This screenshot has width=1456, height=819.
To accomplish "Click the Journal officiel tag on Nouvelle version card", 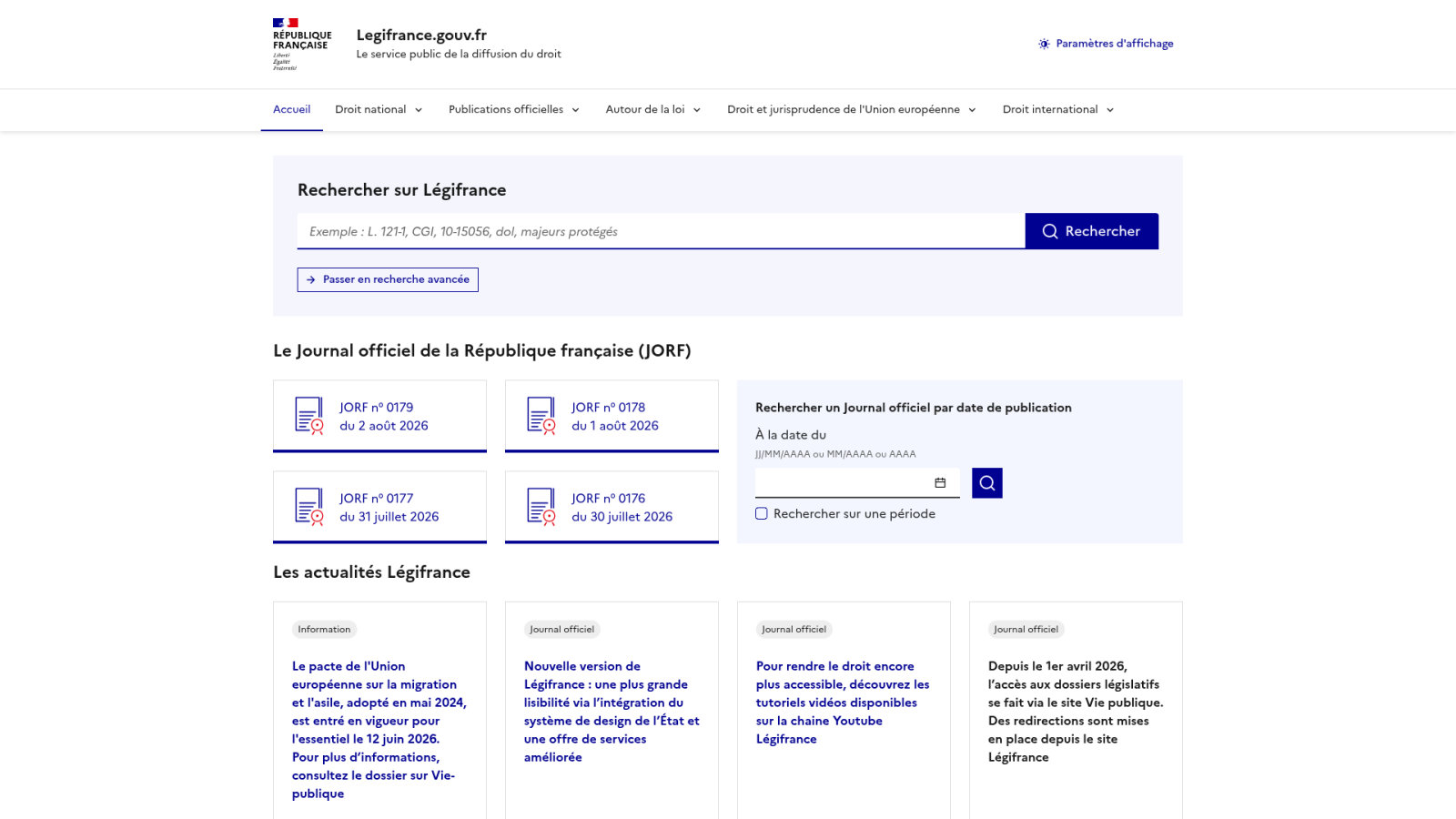I will click(x=561, y=630).
